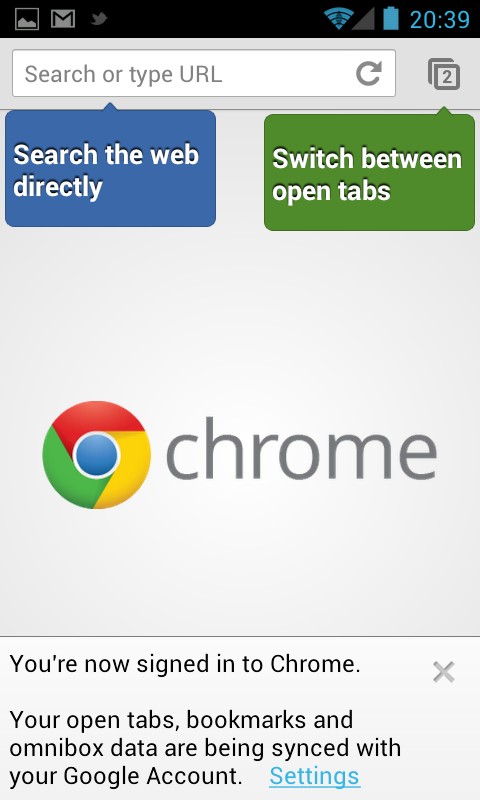Tap the green Switch between open tabs tooltip

tap(369, 172)
